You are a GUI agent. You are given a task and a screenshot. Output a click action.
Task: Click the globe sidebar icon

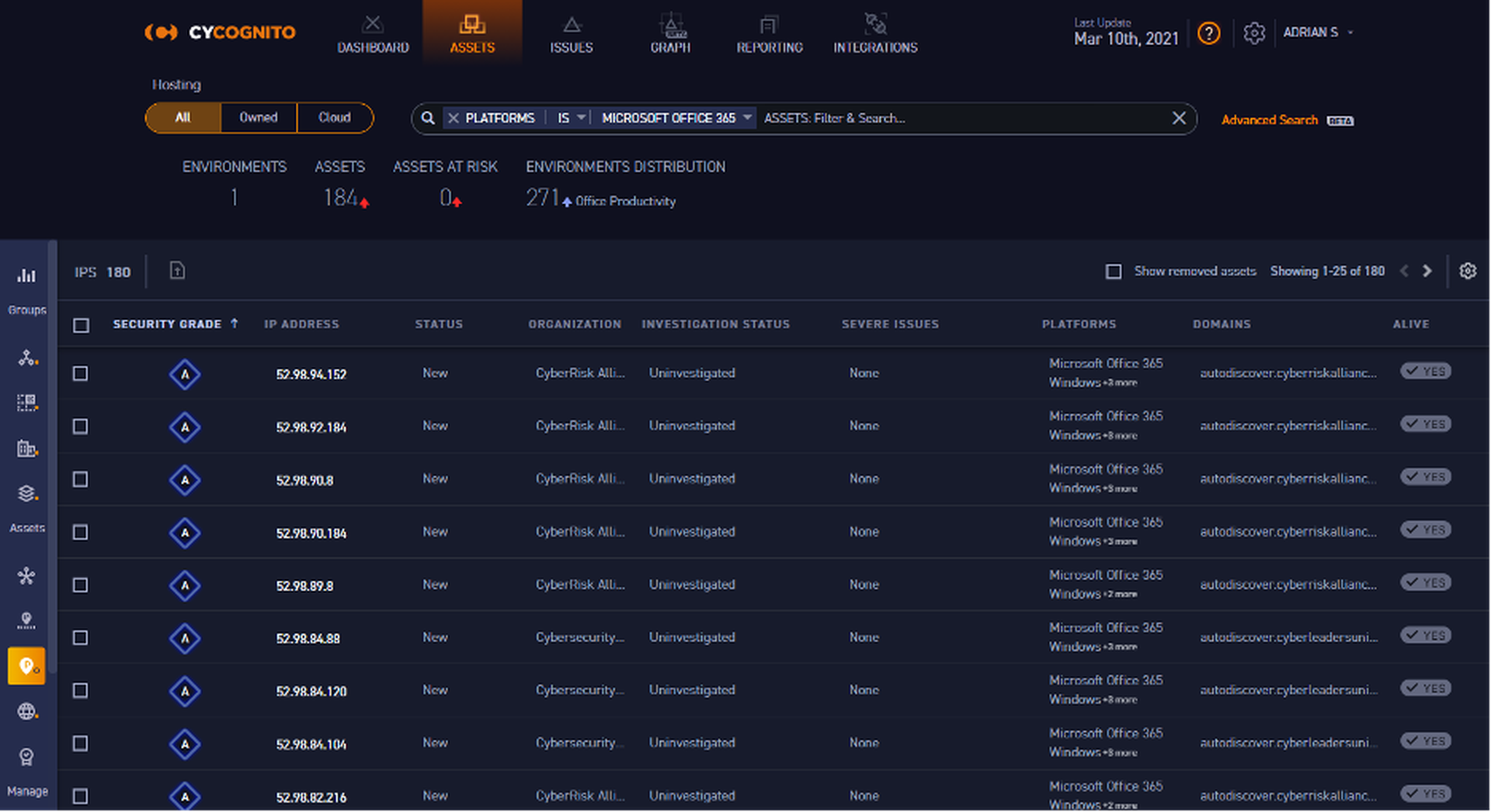tap(27, 711)
